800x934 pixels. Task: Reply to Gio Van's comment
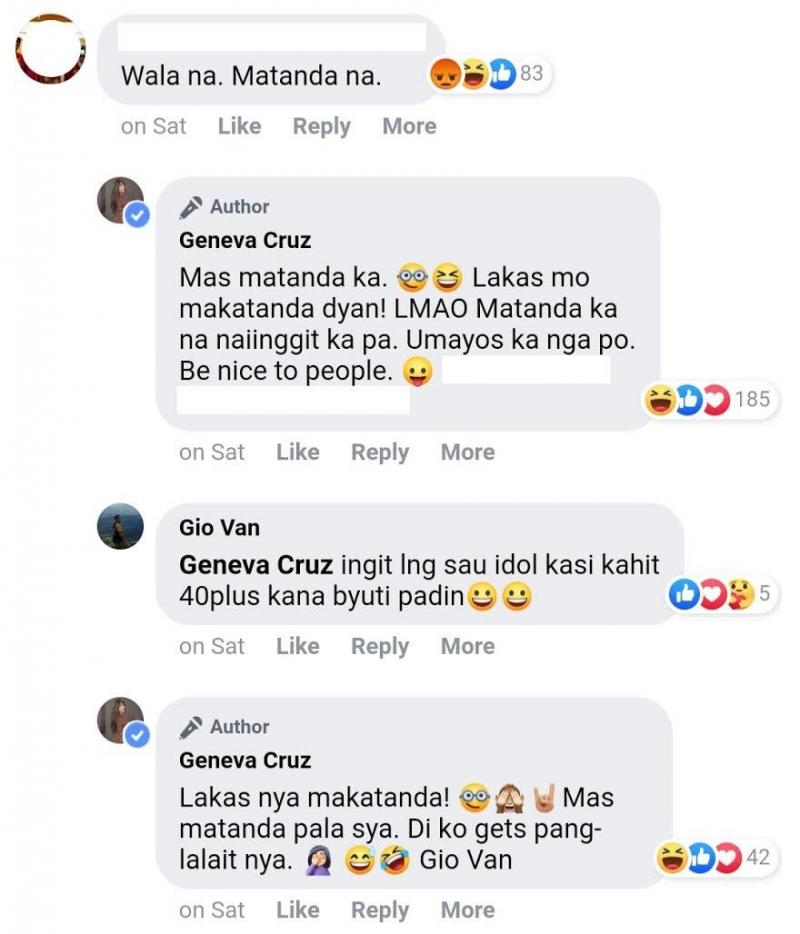click(379, 646)
